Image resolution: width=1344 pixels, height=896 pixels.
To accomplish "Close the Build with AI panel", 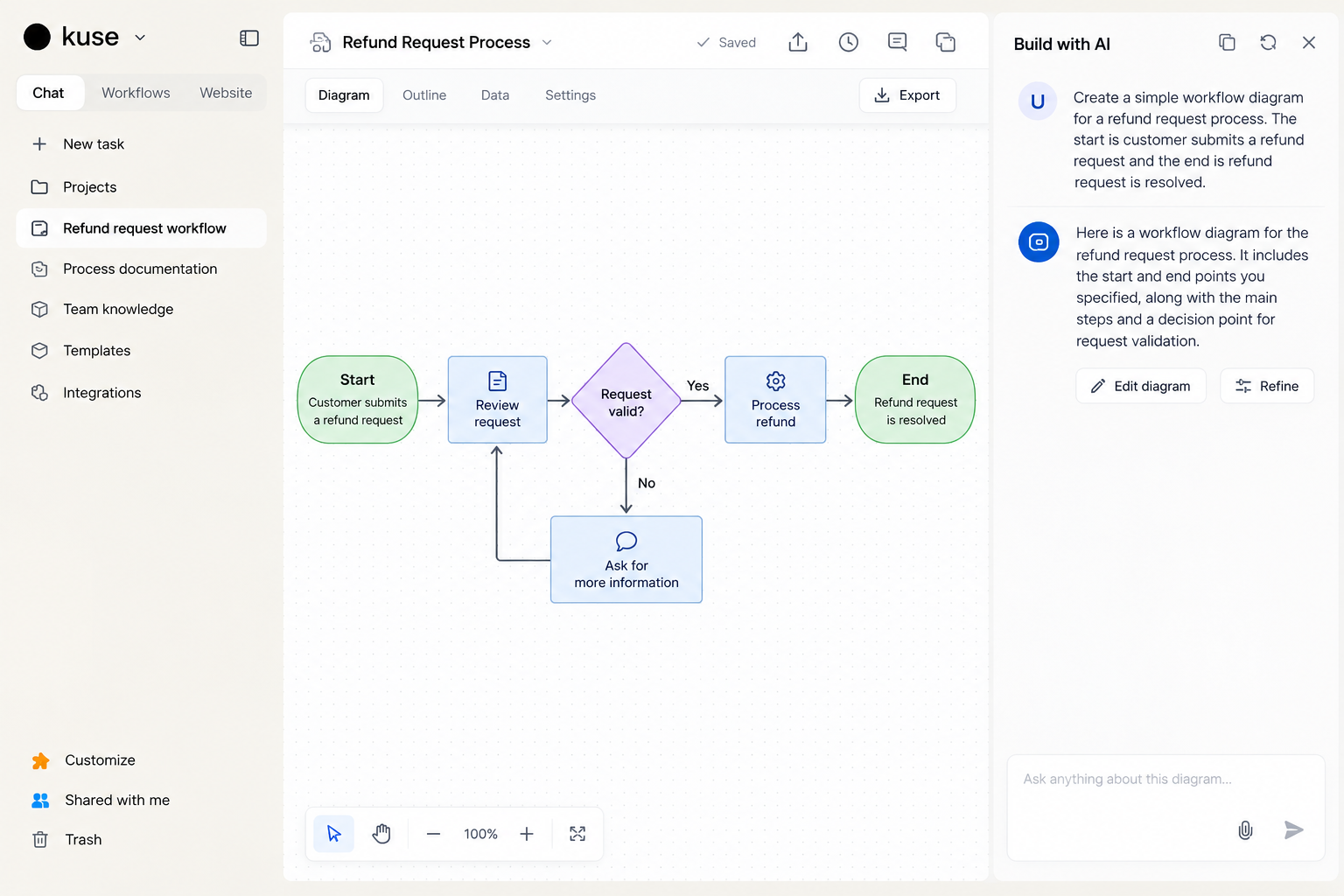I will [1309, 43].
